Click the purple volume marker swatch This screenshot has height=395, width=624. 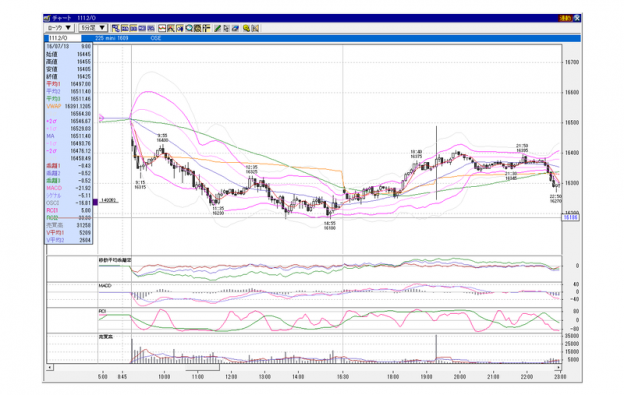(x=95, y=202)
